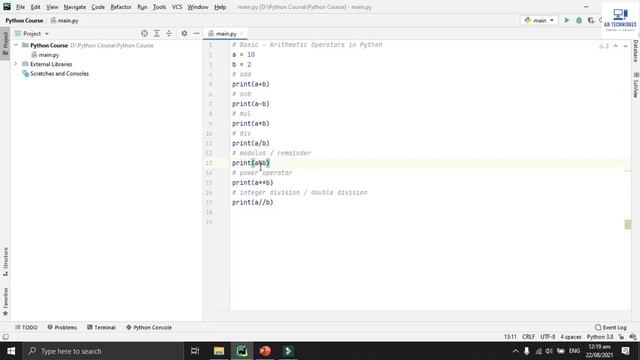The width and height of the screenshot is (640, 360).
Task: Toggle the Database side tool window
Action: point(636,51)
